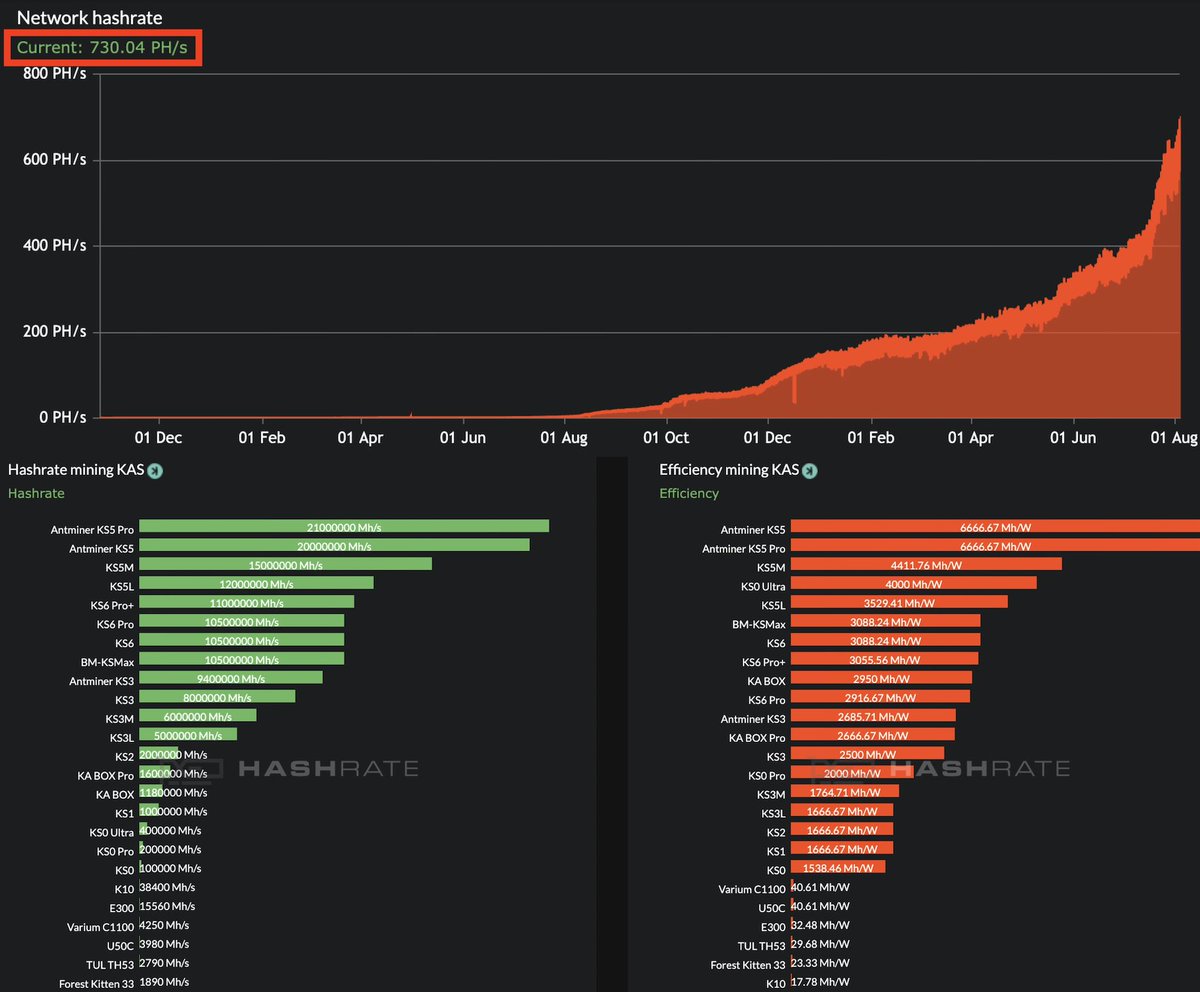
Task: Select the KS3 2500 Mh/W efficiency bar
Action: pyautogui.click(x=868, y=755)
